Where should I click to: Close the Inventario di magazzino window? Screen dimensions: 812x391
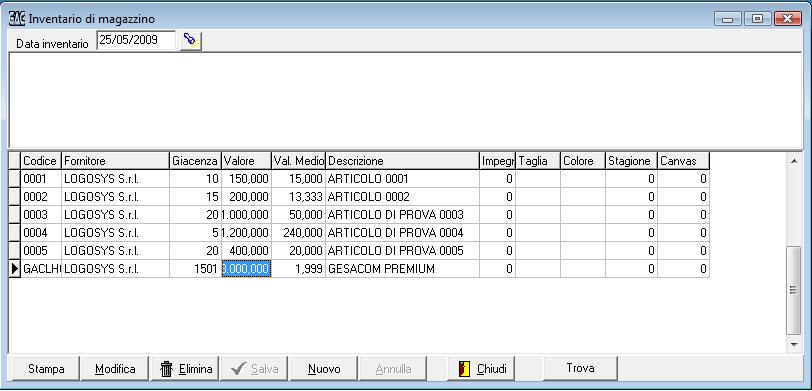point(788,19)
